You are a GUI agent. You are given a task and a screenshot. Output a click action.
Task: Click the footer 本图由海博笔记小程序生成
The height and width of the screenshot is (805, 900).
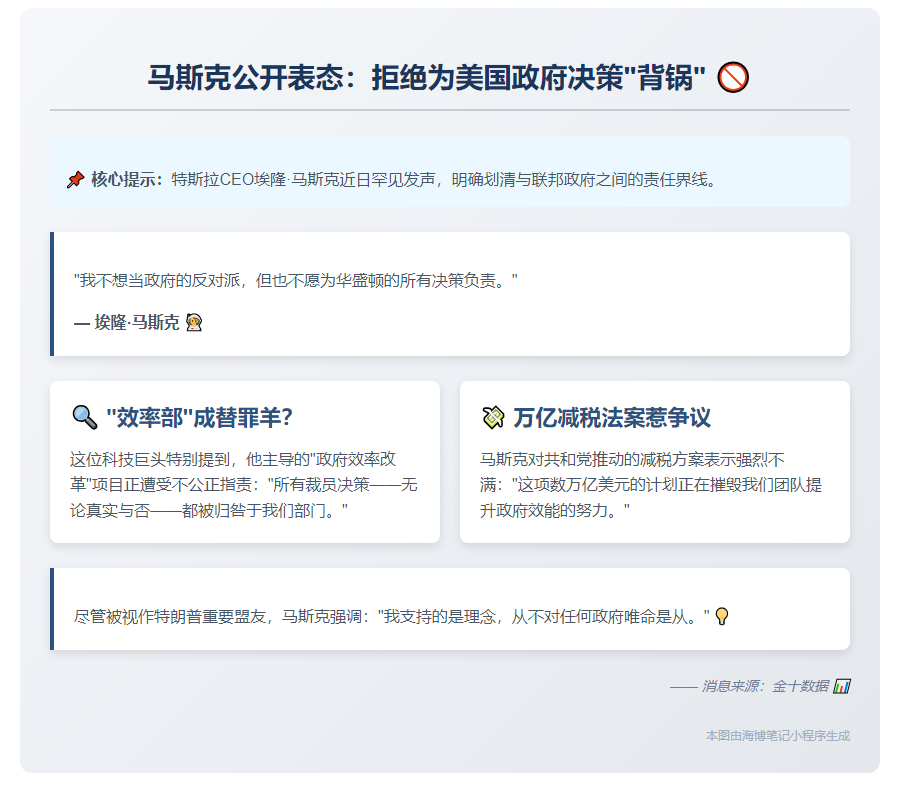[778, 736]
